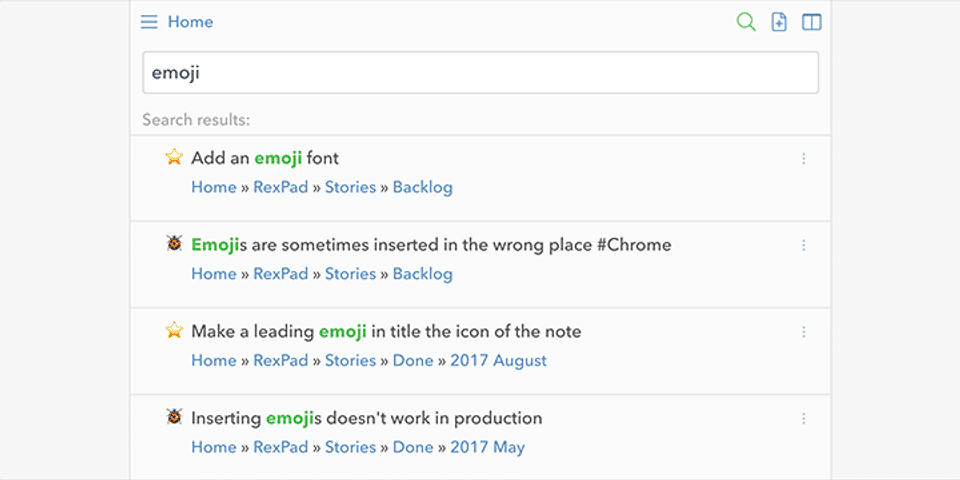This screenshot has height=480, width=960.
Task: Click the green search magnifier icon
Action: click(x=745, y=22)
